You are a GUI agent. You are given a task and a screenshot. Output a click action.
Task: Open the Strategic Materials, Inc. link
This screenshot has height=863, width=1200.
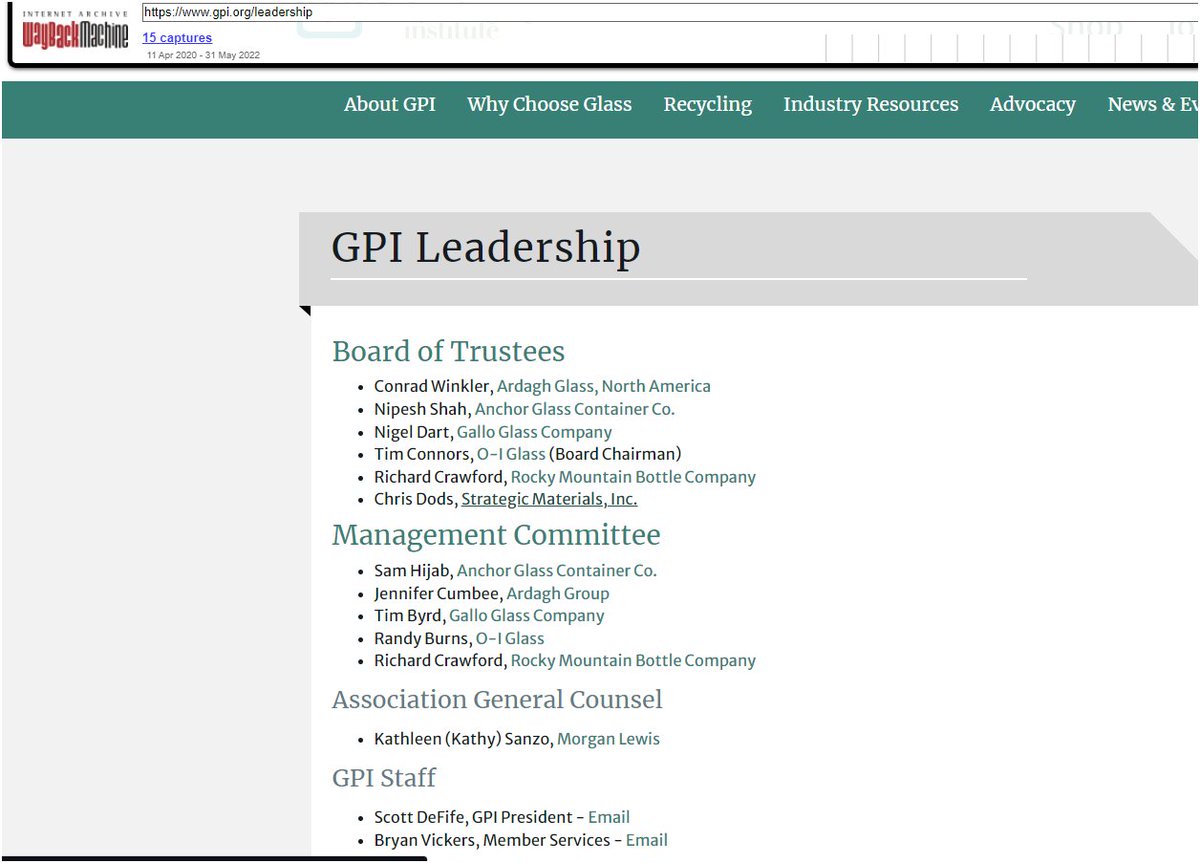[x=549, y=499]
